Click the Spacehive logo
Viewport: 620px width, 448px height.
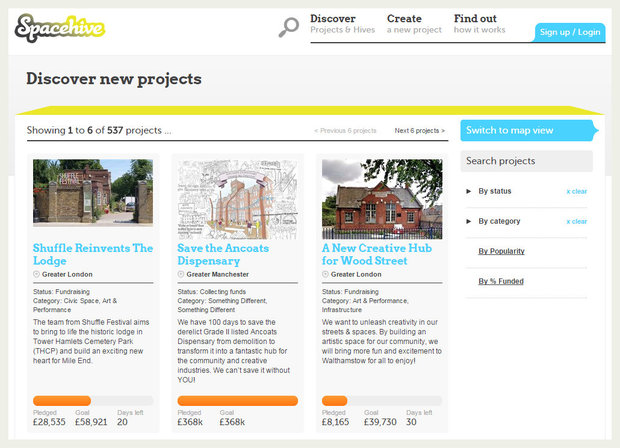point(60,27)
